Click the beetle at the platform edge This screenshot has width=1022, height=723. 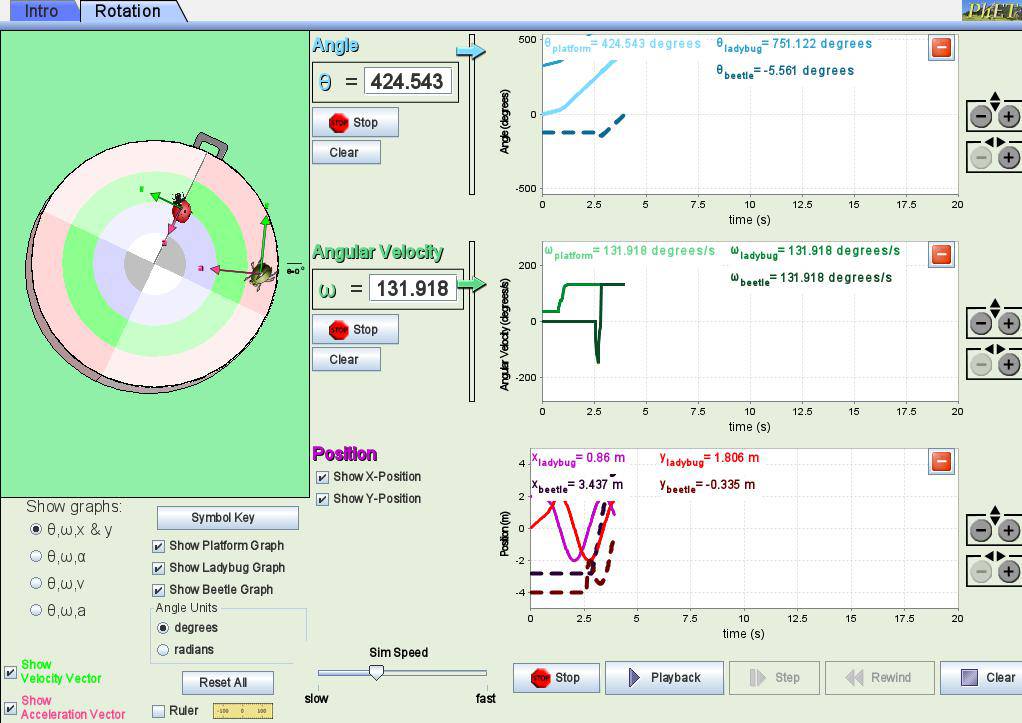[262, 272]
